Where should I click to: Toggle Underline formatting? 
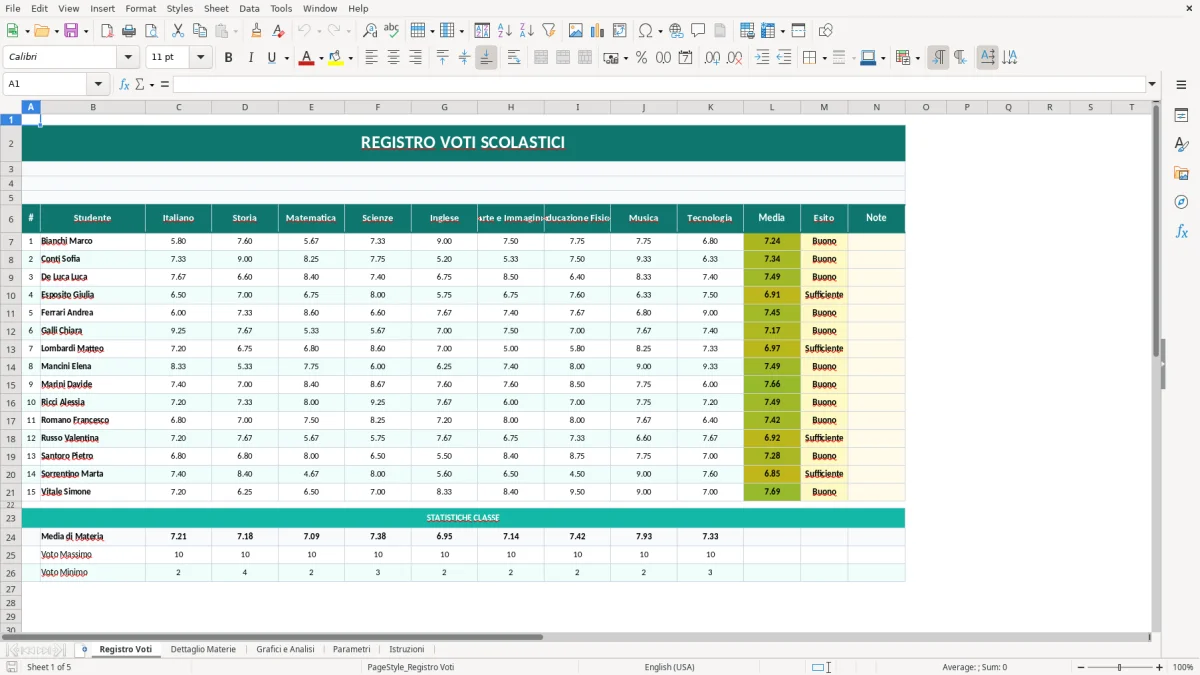coord(271,58)
